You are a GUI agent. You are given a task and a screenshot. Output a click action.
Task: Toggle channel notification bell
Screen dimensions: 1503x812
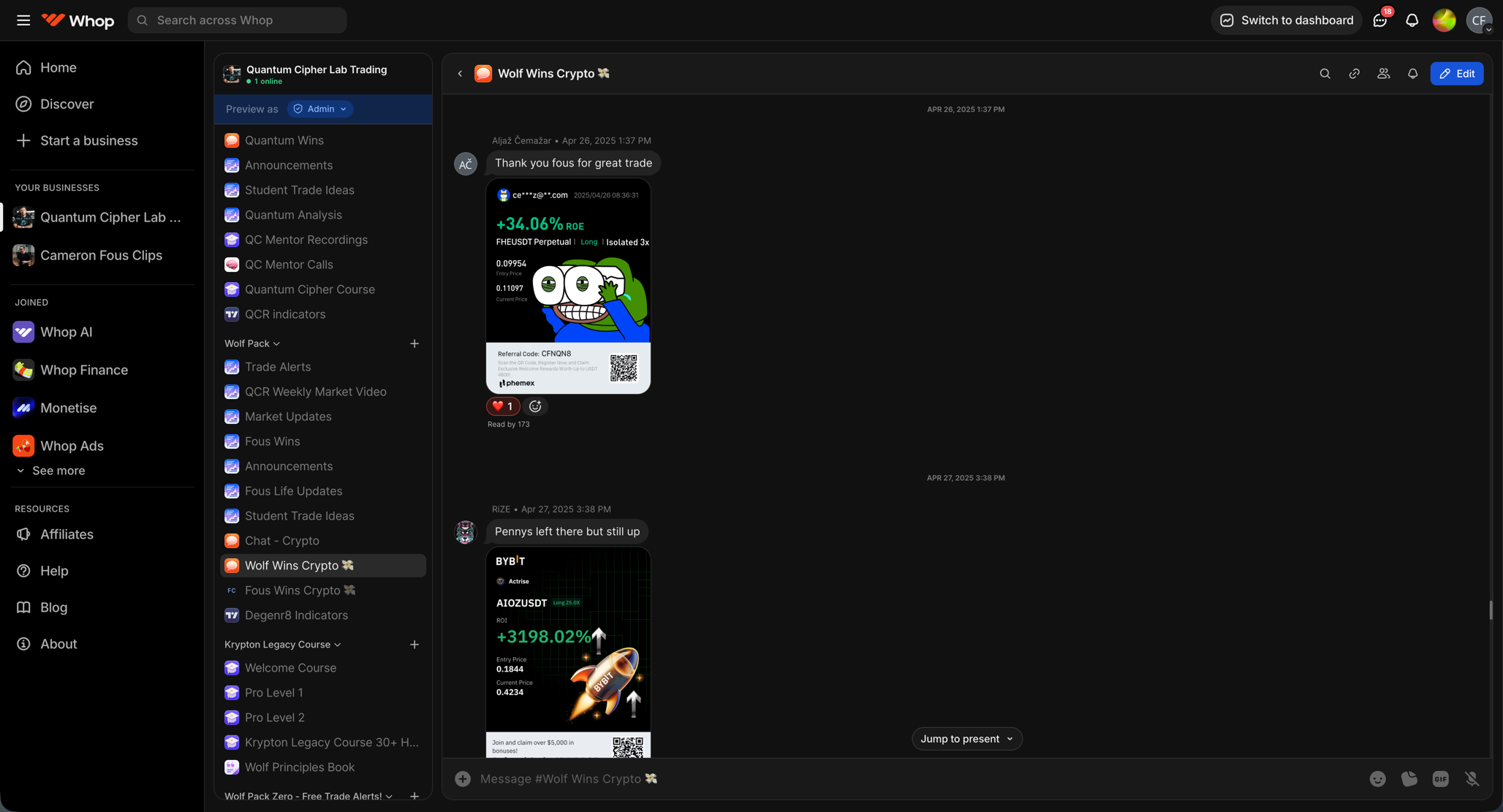coord(1412,74)
